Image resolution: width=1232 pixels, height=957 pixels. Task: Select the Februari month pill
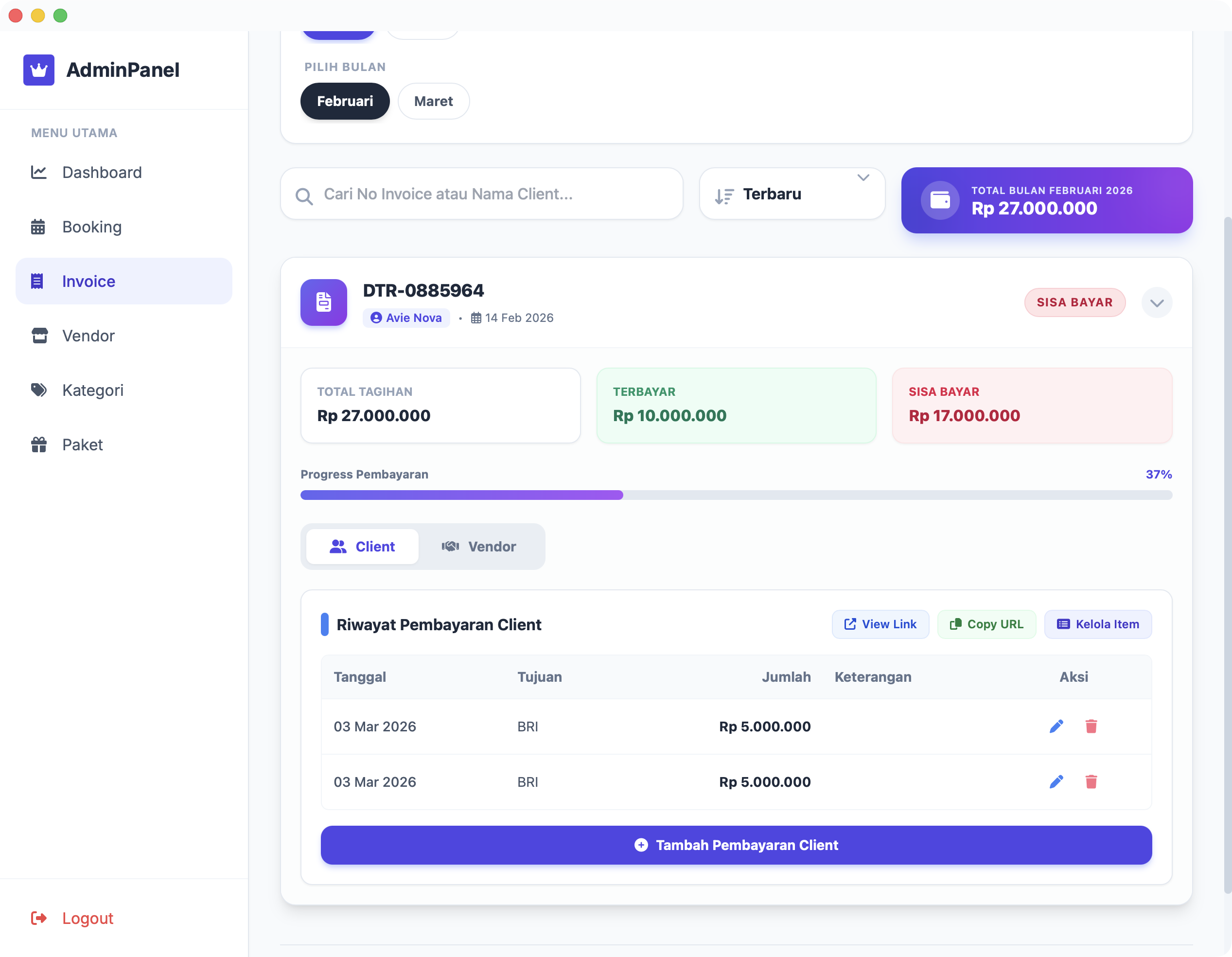pyautogui.click(x=345, y=102)
